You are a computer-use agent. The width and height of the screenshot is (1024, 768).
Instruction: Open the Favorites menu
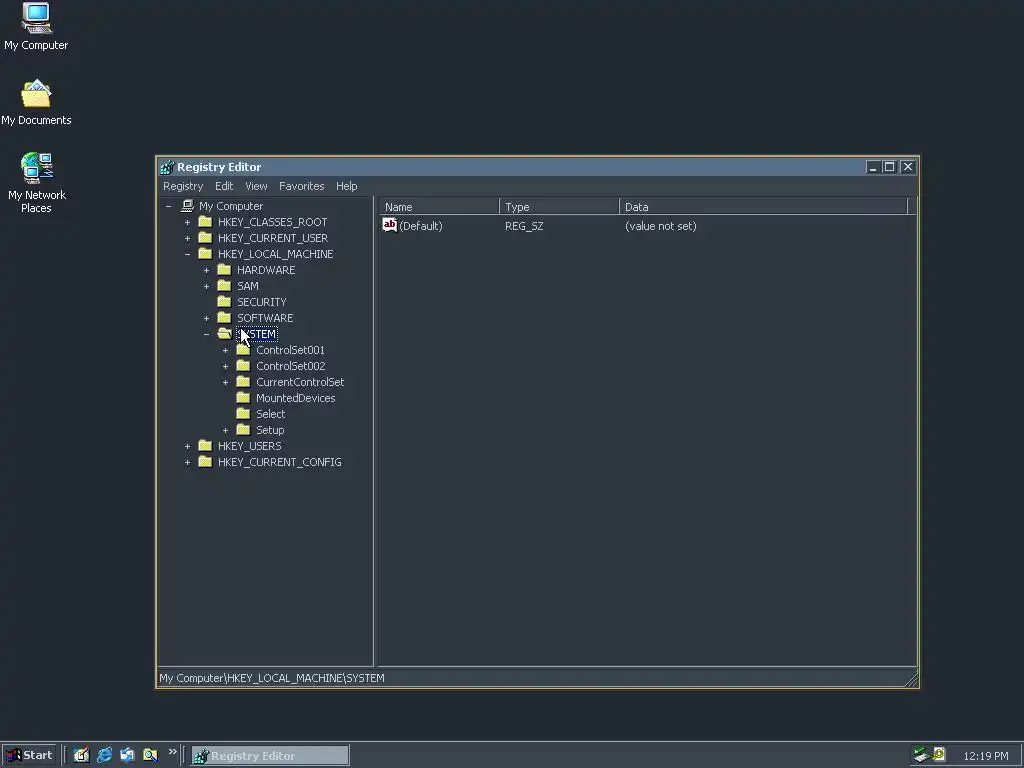pos(301,186)
